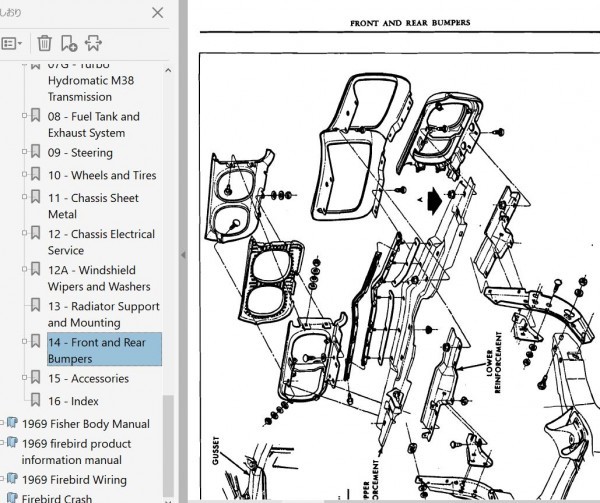Click the book icon beside 1969 Fisher Body Manual
Viewport: 600px width, 503px height.
[13, 422]
